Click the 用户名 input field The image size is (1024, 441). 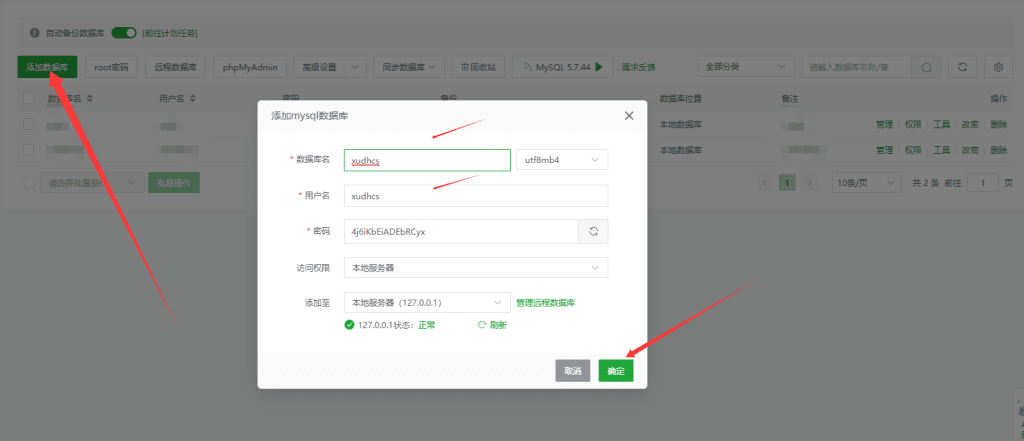tap(475, 195)
